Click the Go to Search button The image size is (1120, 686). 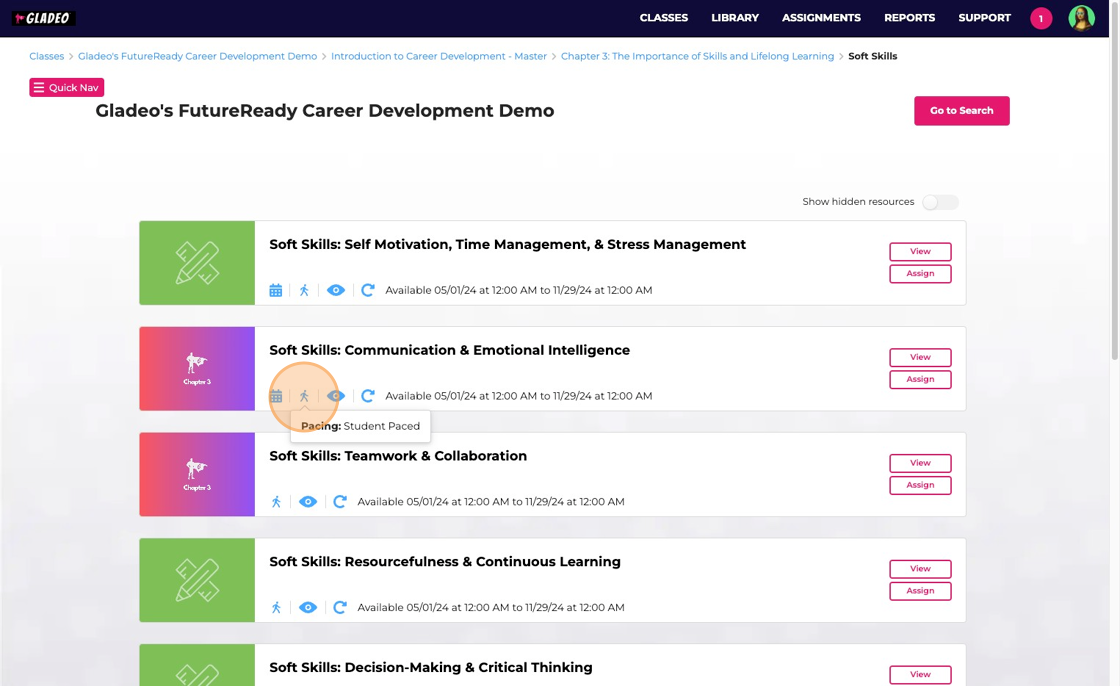pyautogui.click(x=961, y=111)
